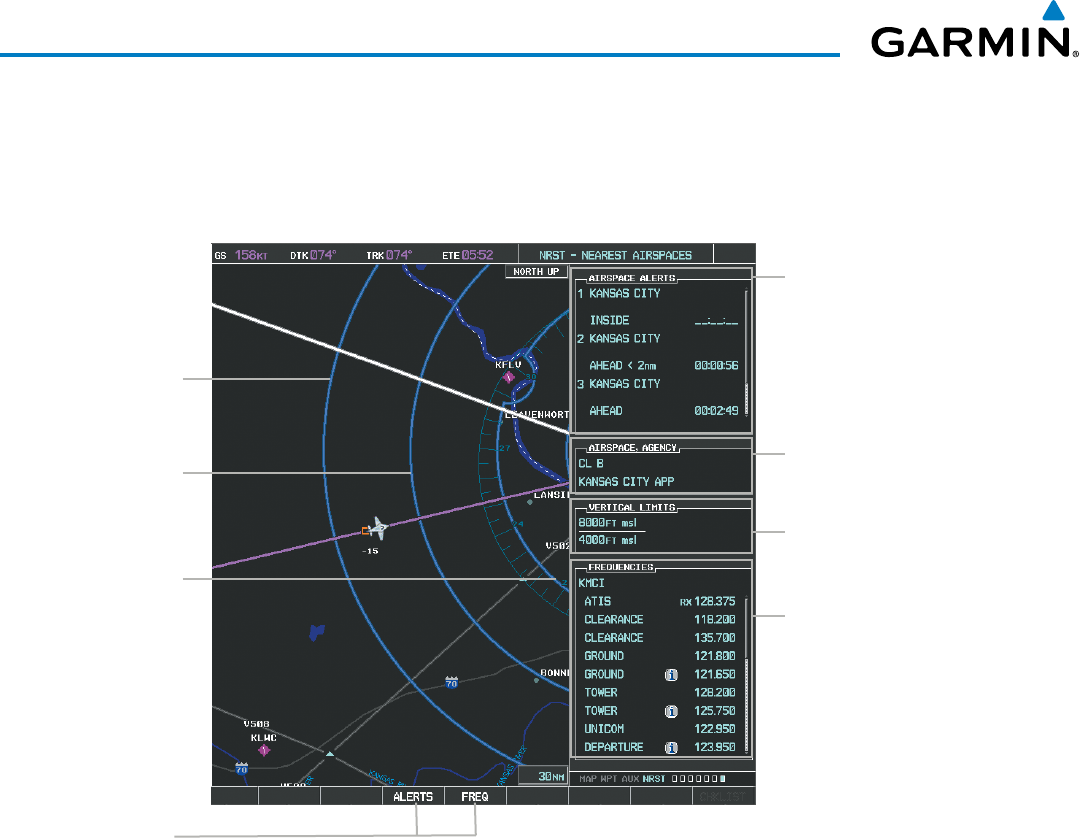Select the UNICOM 122.950 frequency
The width and height of the screenshot is (1080, 838).
659,729
